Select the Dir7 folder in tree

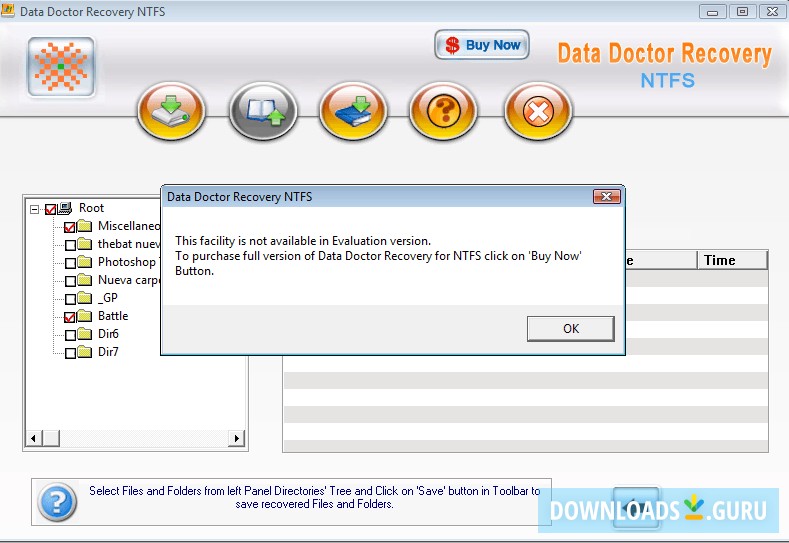108,352
